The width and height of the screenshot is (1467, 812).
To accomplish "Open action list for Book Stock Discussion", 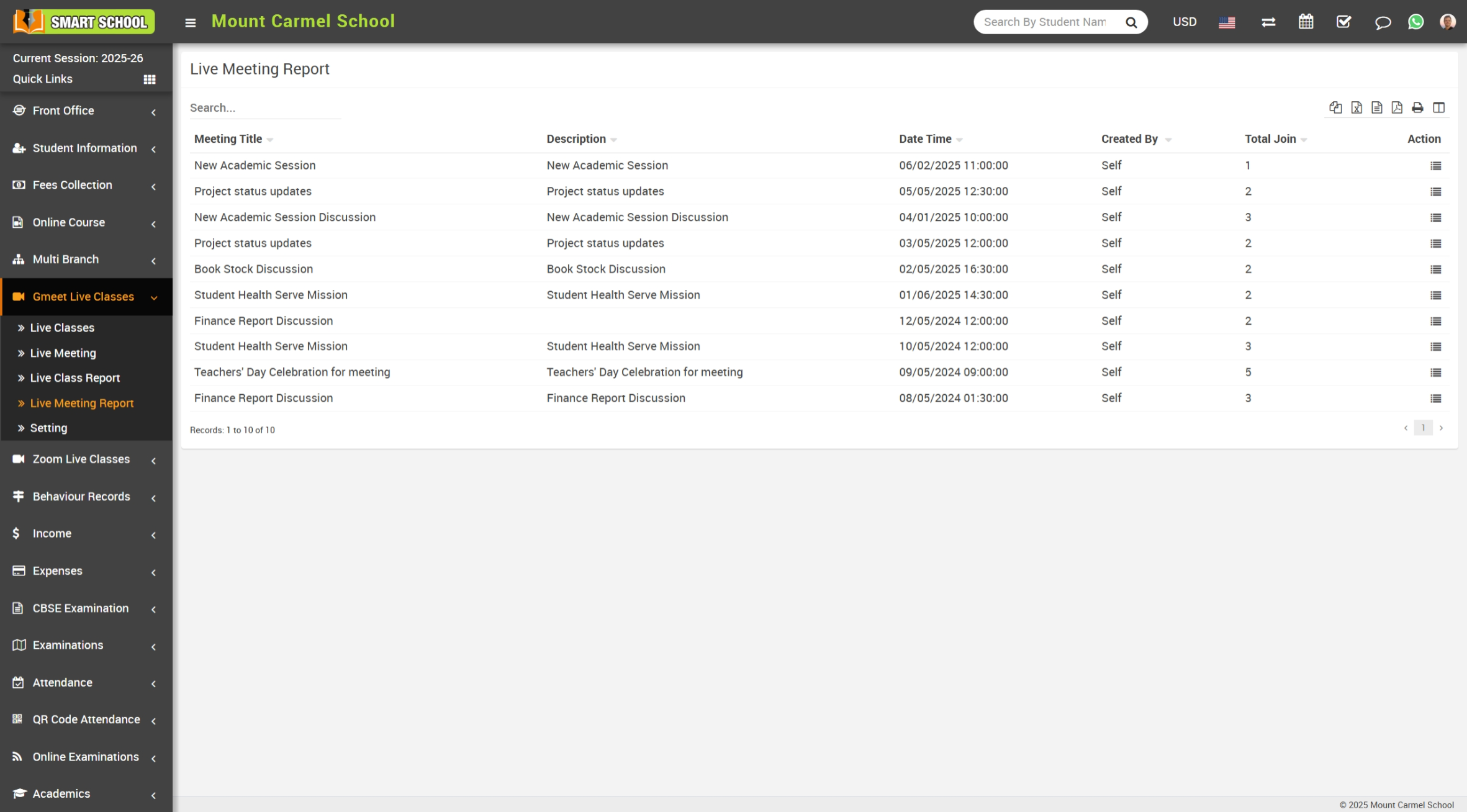I will (1435, 269).
